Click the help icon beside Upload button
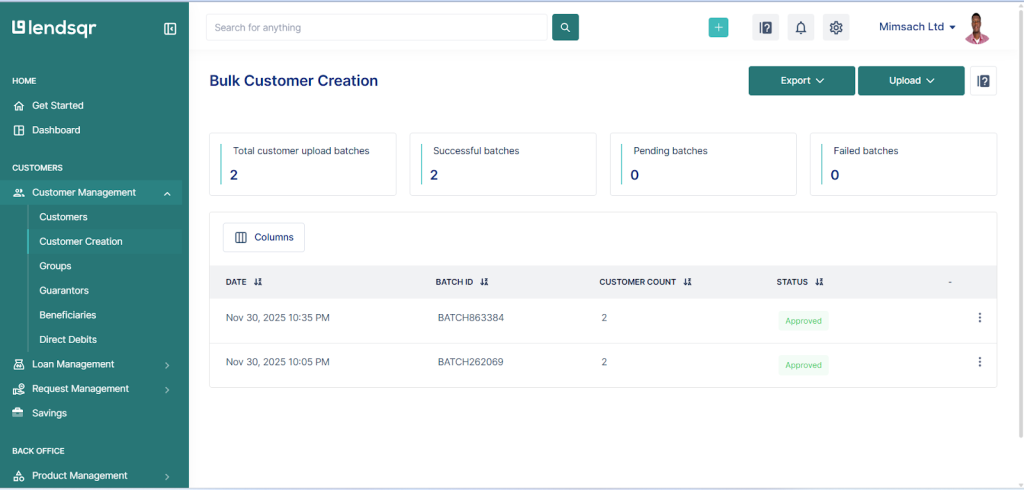 click(x=983, y=81)
